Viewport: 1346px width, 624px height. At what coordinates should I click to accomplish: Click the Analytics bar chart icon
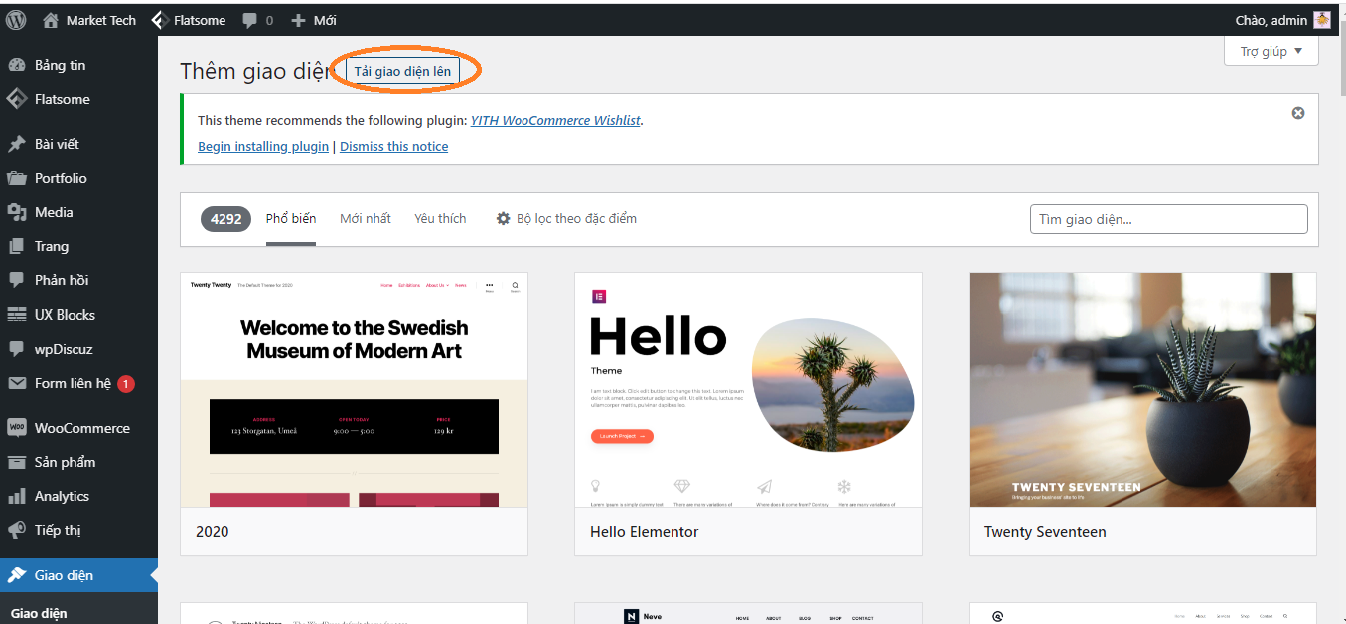(x=17, y=496)
